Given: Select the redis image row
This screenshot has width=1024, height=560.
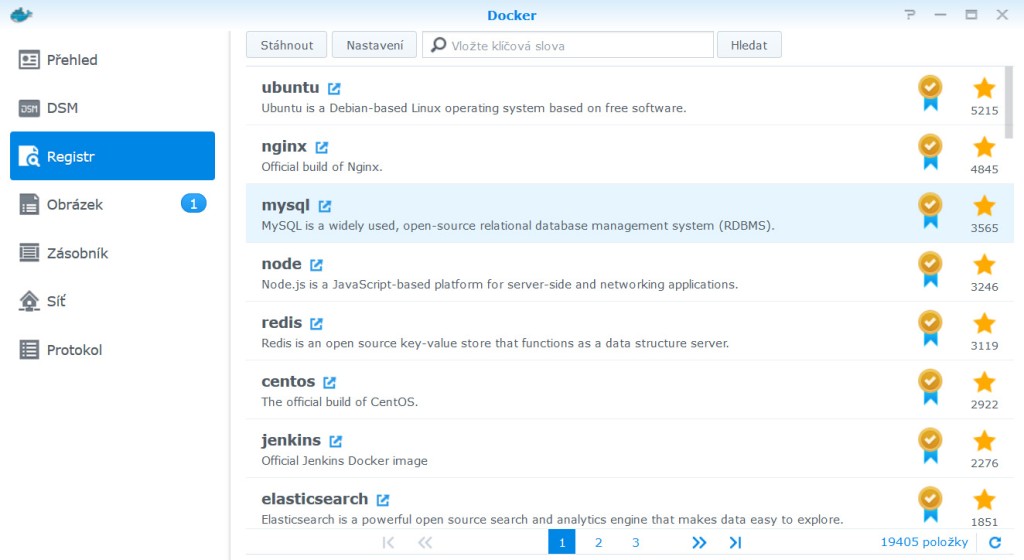Looking at the screenshot, I should click(630, 331).
